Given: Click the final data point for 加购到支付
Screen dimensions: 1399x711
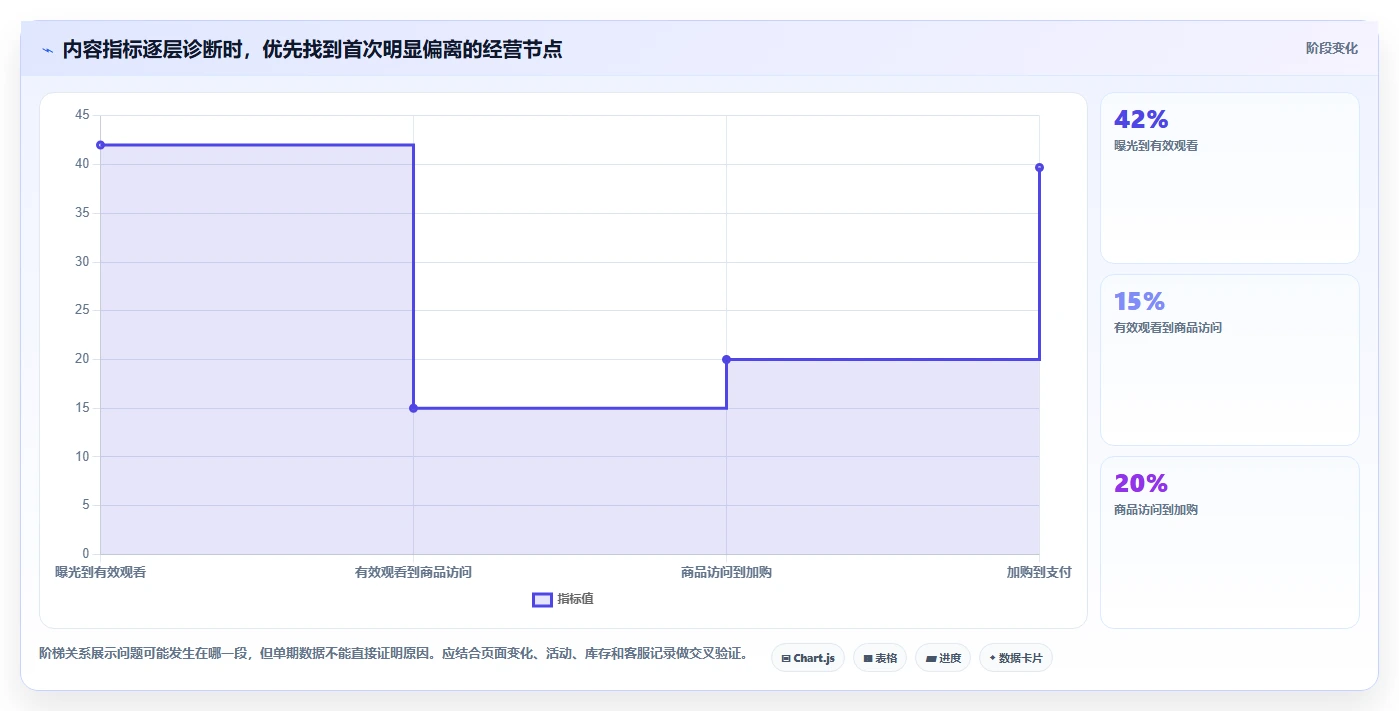Looking at the screenshot, I should pos(1039,167).
